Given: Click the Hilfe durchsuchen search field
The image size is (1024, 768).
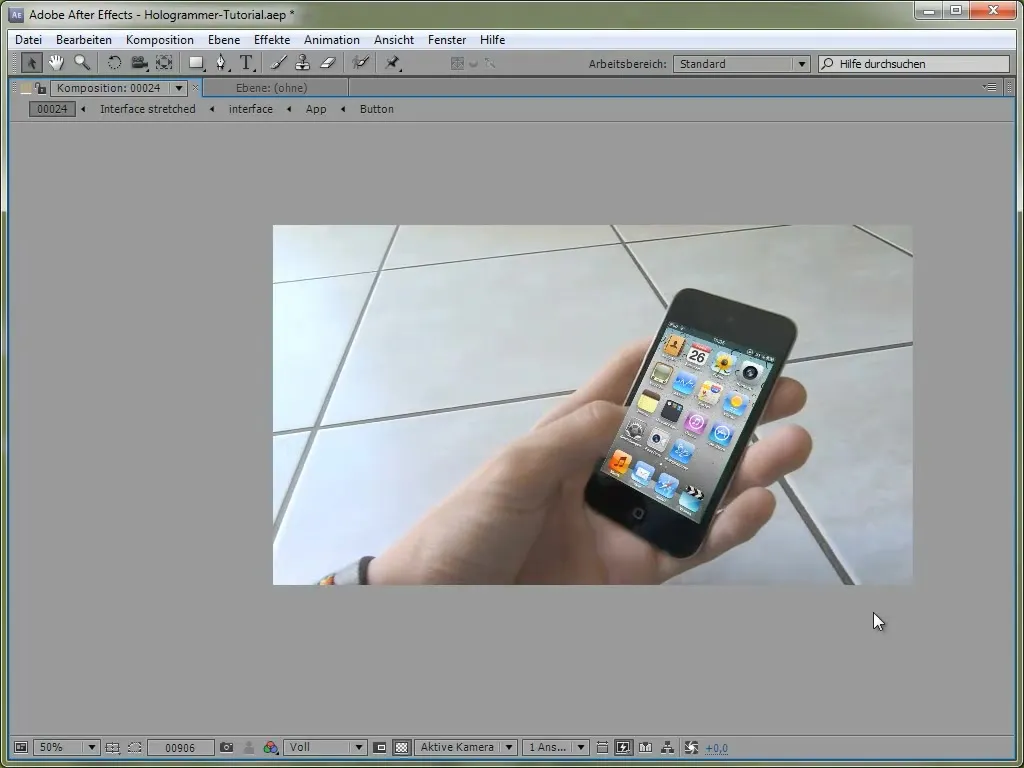Looking at the screenshot, I should pyautogui.click(x=914, y=64).
